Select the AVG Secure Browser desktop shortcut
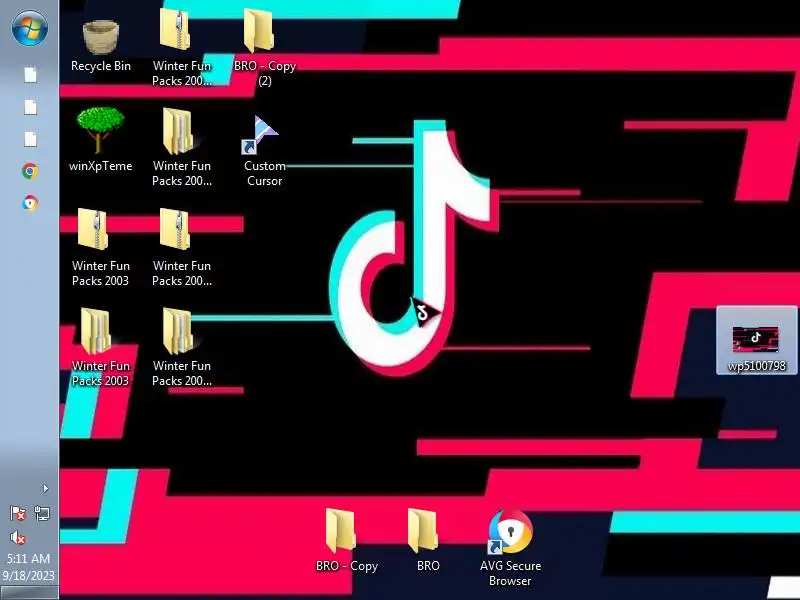800x600 pixels. (x=510, y=548)
